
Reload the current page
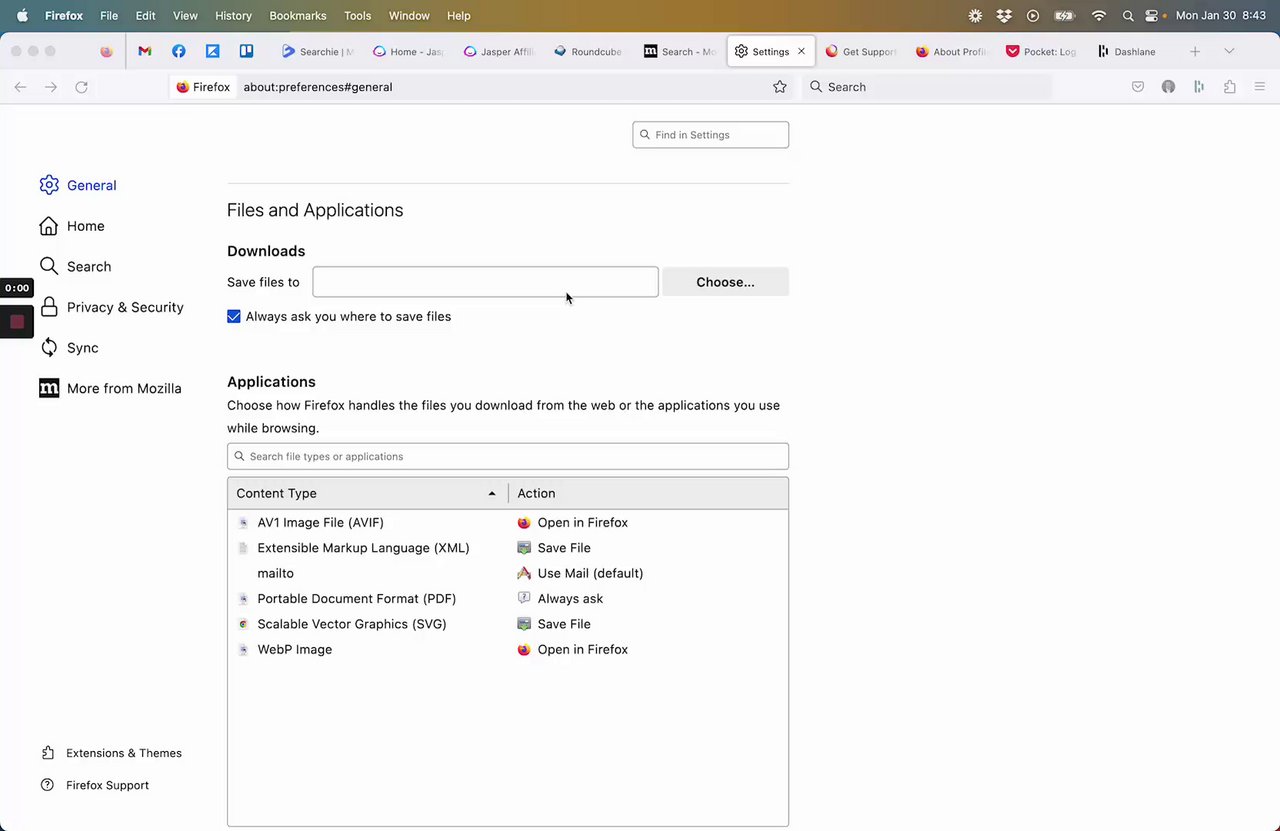coord(82,87)
